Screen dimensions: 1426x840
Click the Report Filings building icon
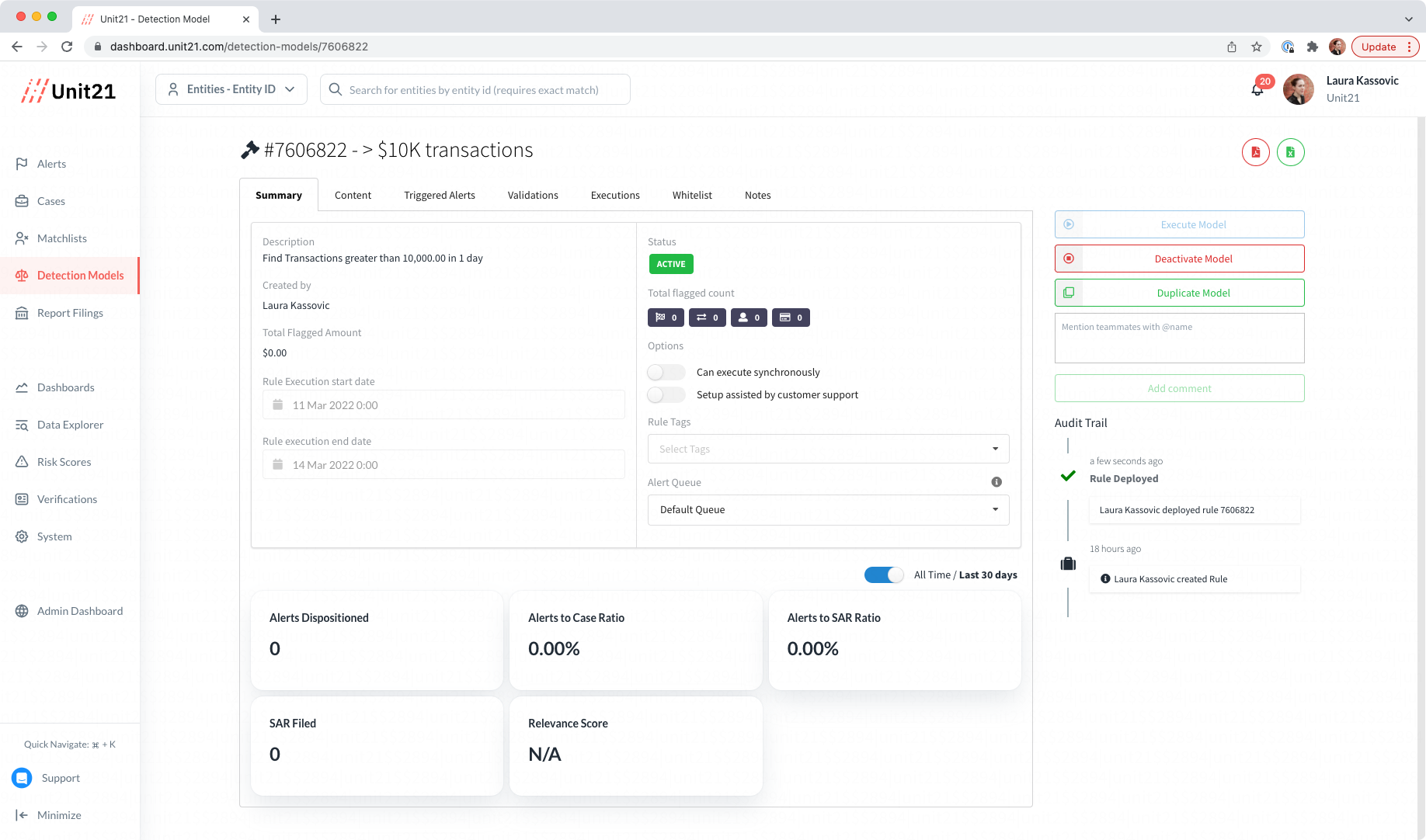(22, 313)
